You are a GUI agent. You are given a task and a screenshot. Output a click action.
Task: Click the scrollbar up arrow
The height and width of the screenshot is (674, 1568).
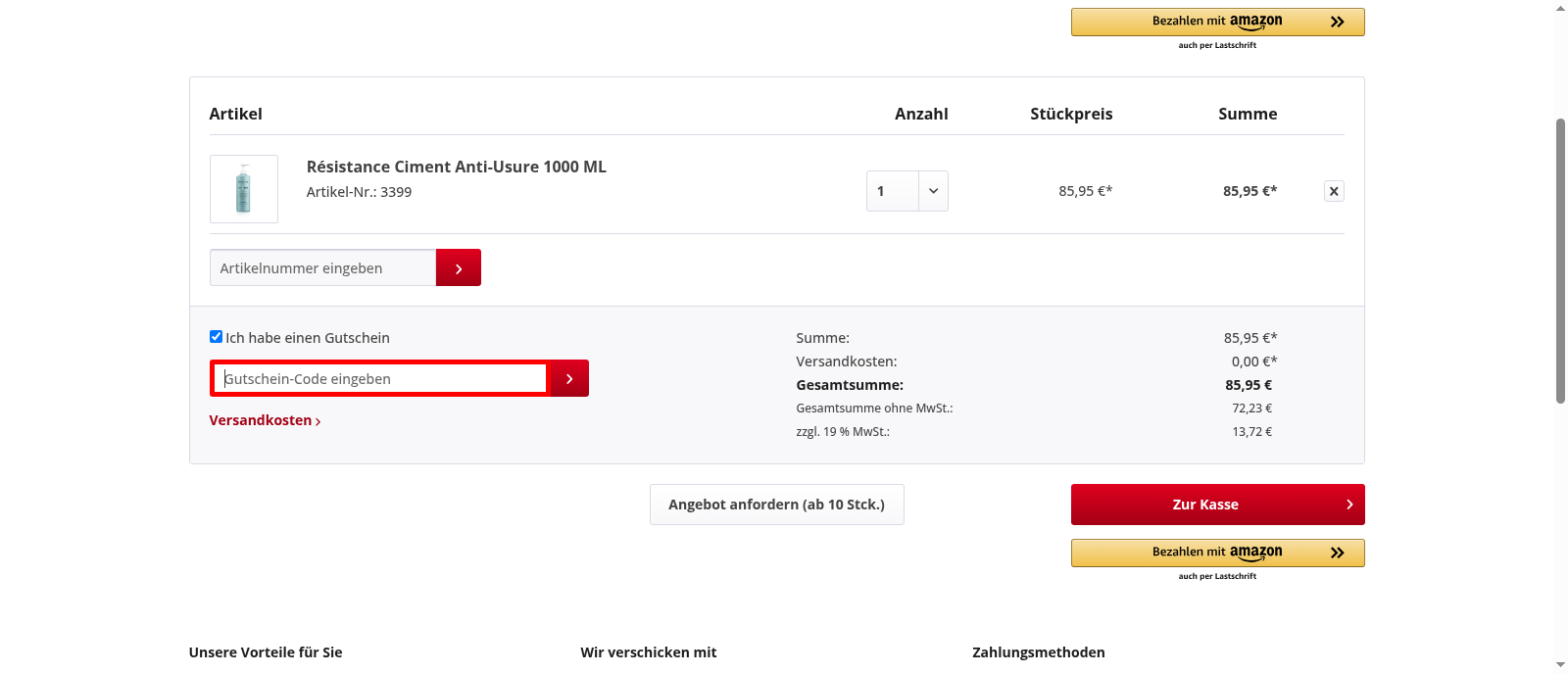tap(1560, 8)
